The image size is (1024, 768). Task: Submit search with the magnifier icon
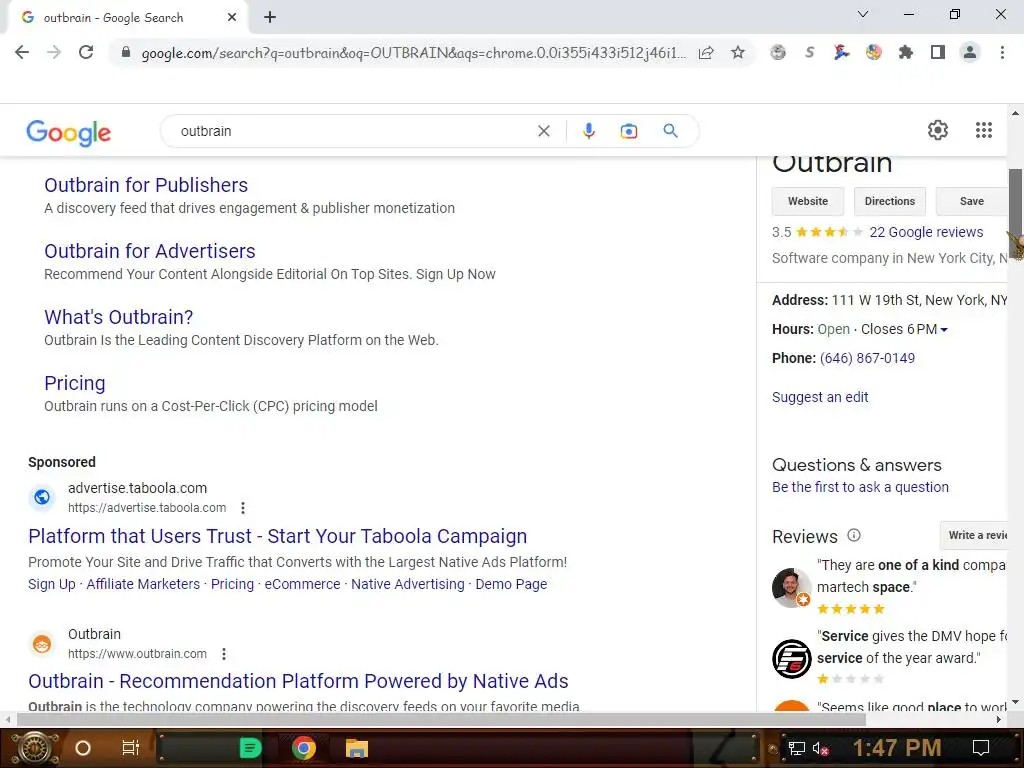pyautogui.click(x=670, y=131)
